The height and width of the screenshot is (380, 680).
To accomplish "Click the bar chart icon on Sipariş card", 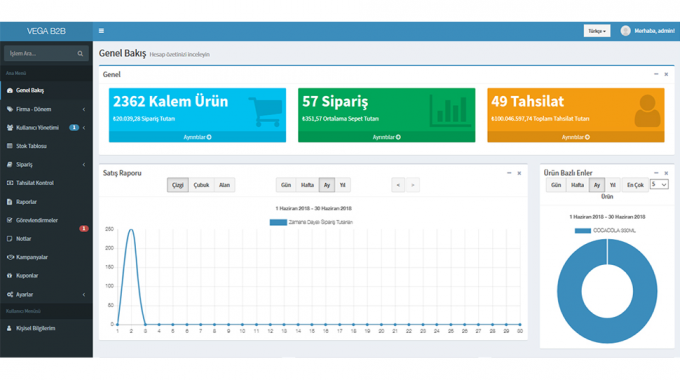I will (450, 111).
